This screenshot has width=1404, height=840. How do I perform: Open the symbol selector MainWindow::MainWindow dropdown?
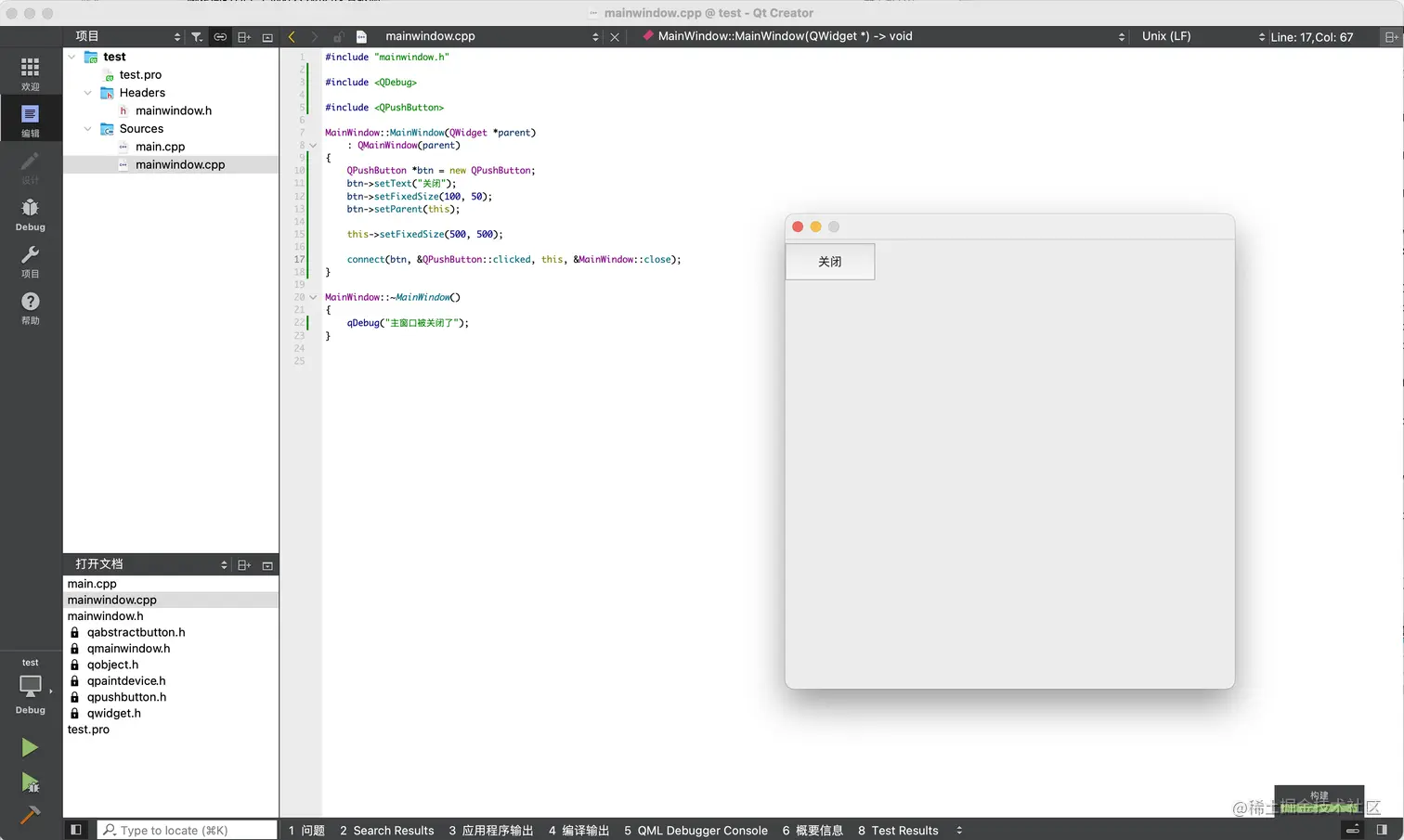pos(883,36)
